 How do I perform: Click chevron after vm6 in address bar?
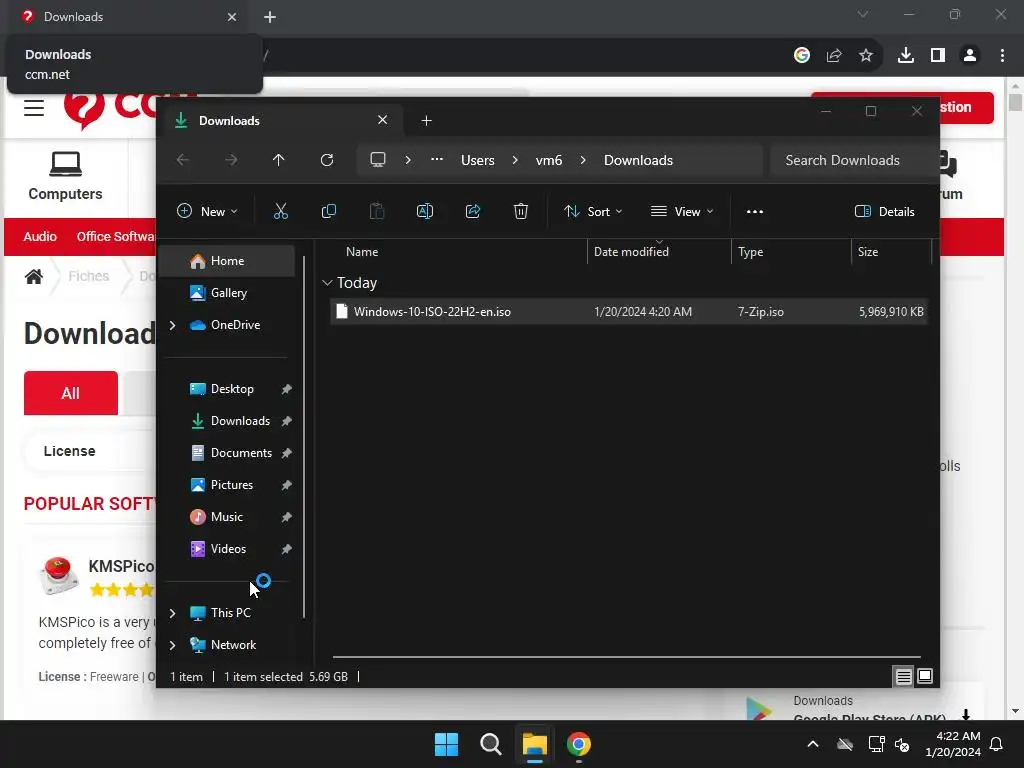[x=583, y=160]
